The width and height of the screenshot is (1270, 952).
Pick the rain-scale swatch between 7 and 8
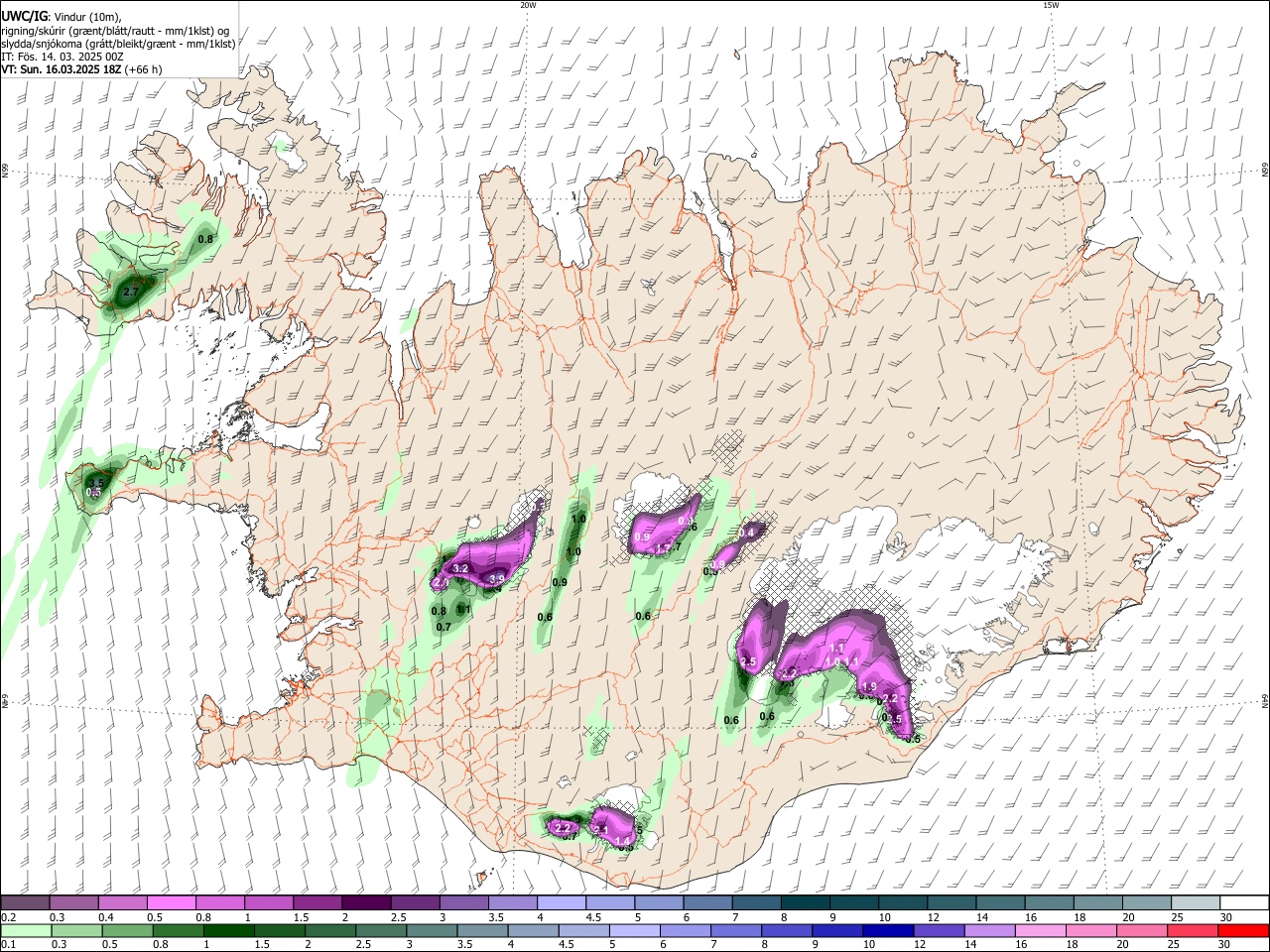tap(734, 930)
